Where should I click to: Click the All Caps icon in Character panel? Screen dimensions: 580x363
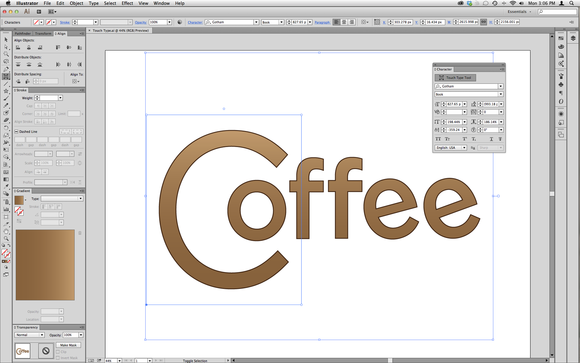click(x=438, y=139)
